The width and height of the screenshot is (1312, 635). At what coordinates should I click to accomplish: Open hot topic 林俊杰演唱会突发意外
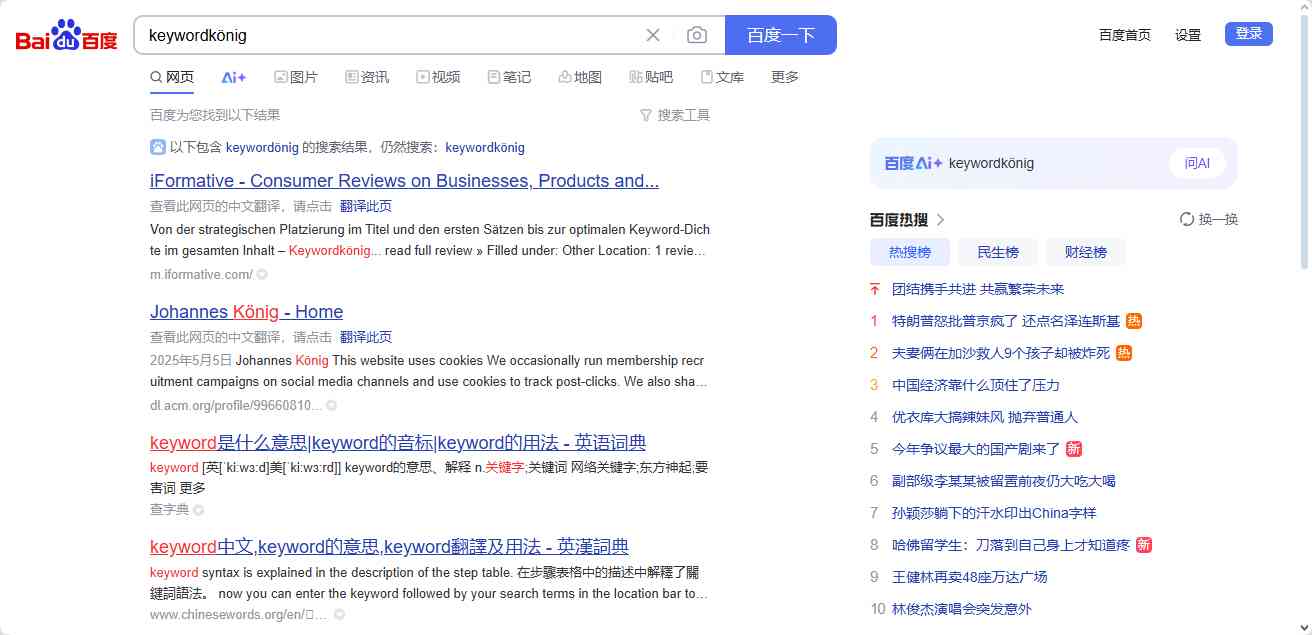click(962, 609)
